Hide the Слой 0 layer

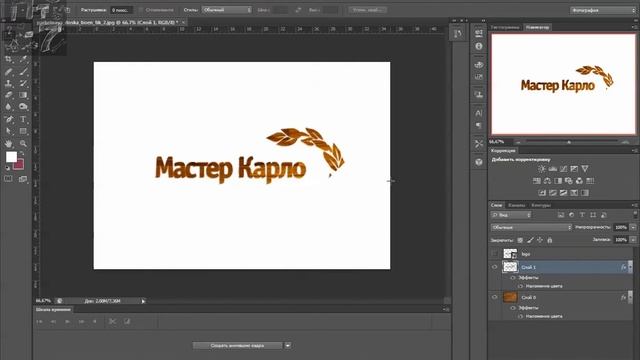tap(494, 297)
